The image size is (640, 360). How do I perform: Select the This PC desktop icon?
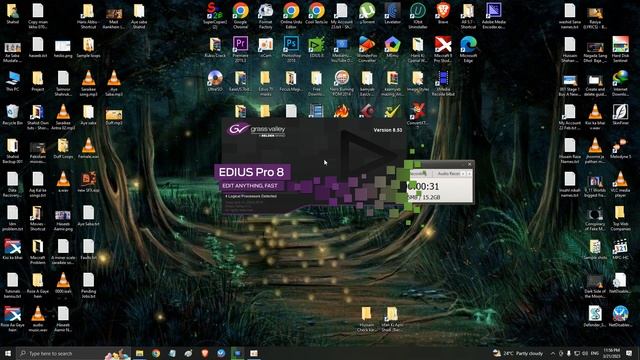tap(13, 81)
